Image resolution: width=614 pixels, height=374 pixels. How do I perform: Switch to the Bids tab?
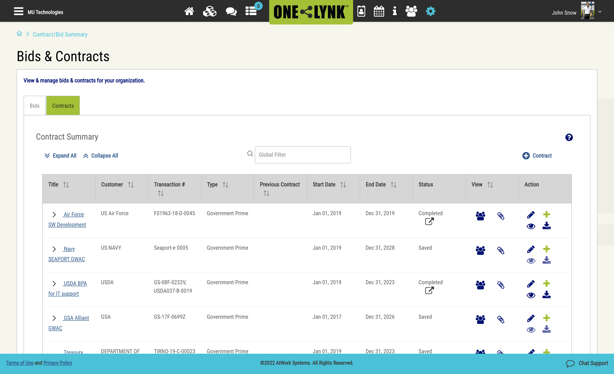pyautogui.click(x=34, y=106)
